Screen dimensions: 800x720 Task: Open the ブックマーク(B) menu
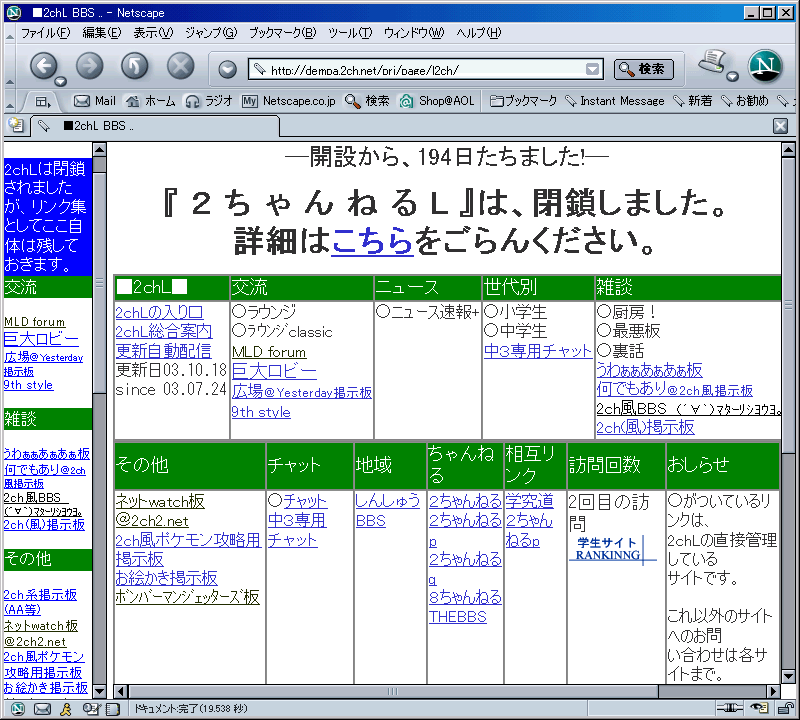[282, 33]
